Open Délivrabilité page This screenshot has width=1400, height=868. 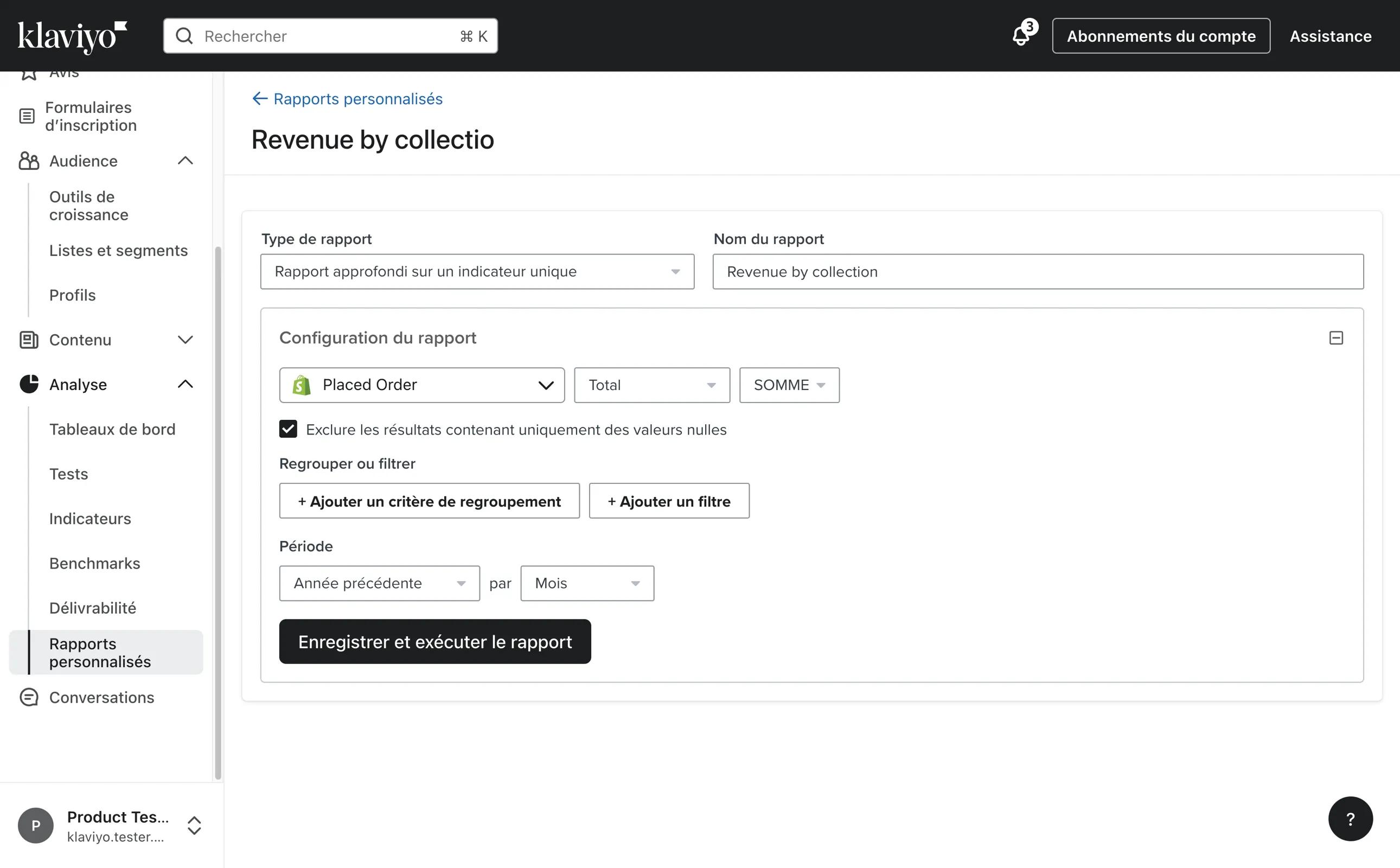pos(93,608)
